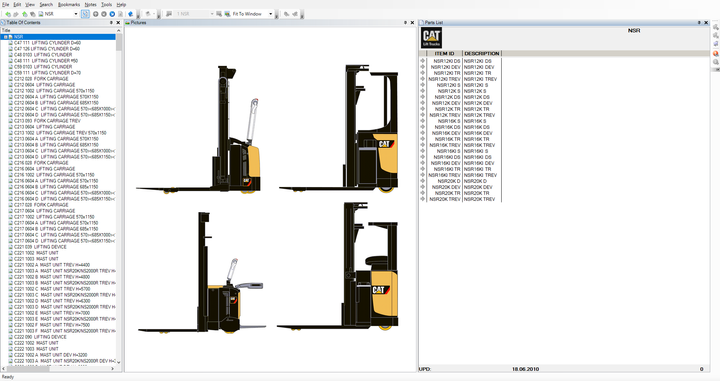Select the NSR20K TREV item ID

click(445, 199)
